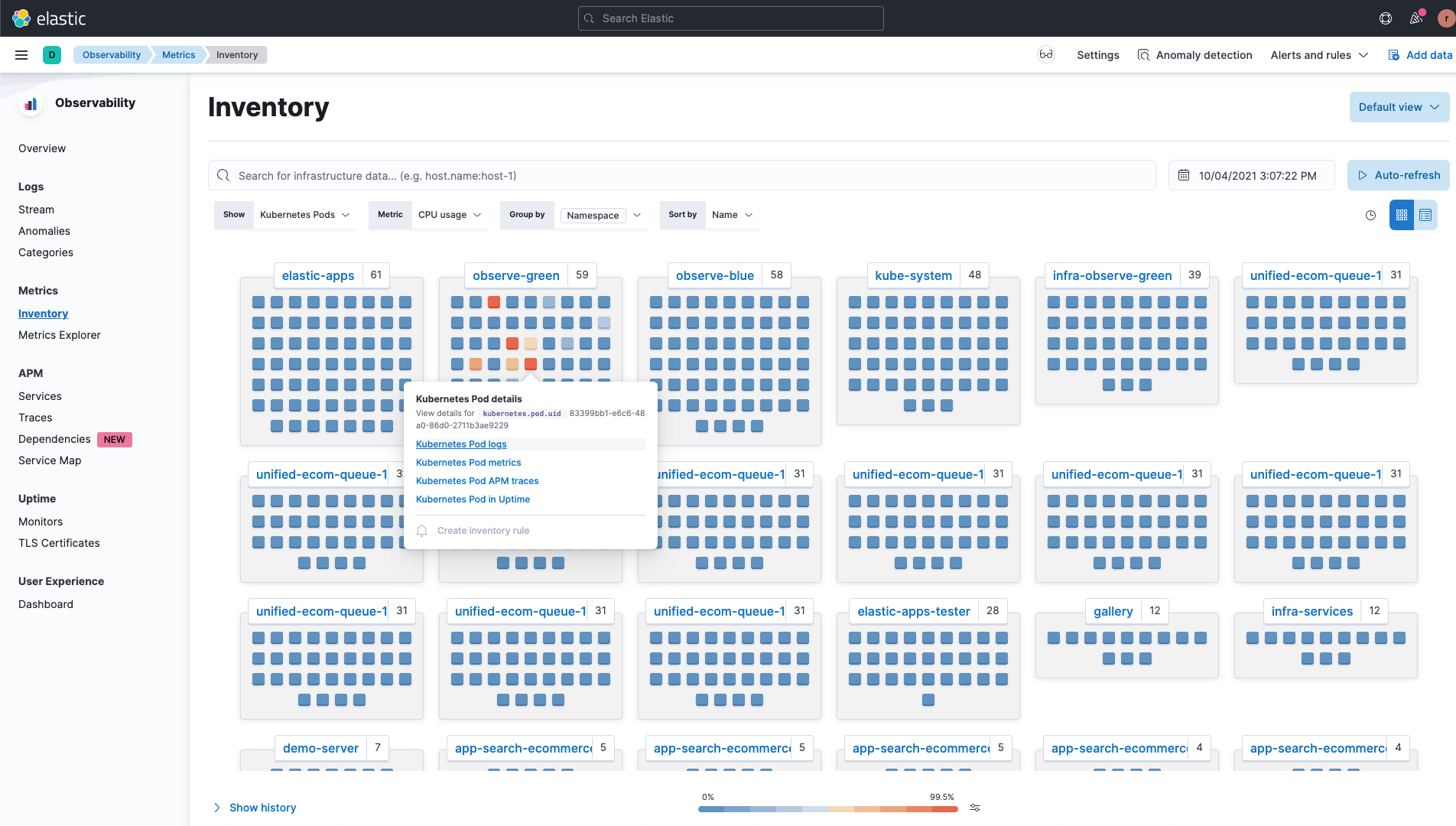This screenshot has width=1456, height=826.
Task: Switch to table list view
Action: [x=1425, y=216]
